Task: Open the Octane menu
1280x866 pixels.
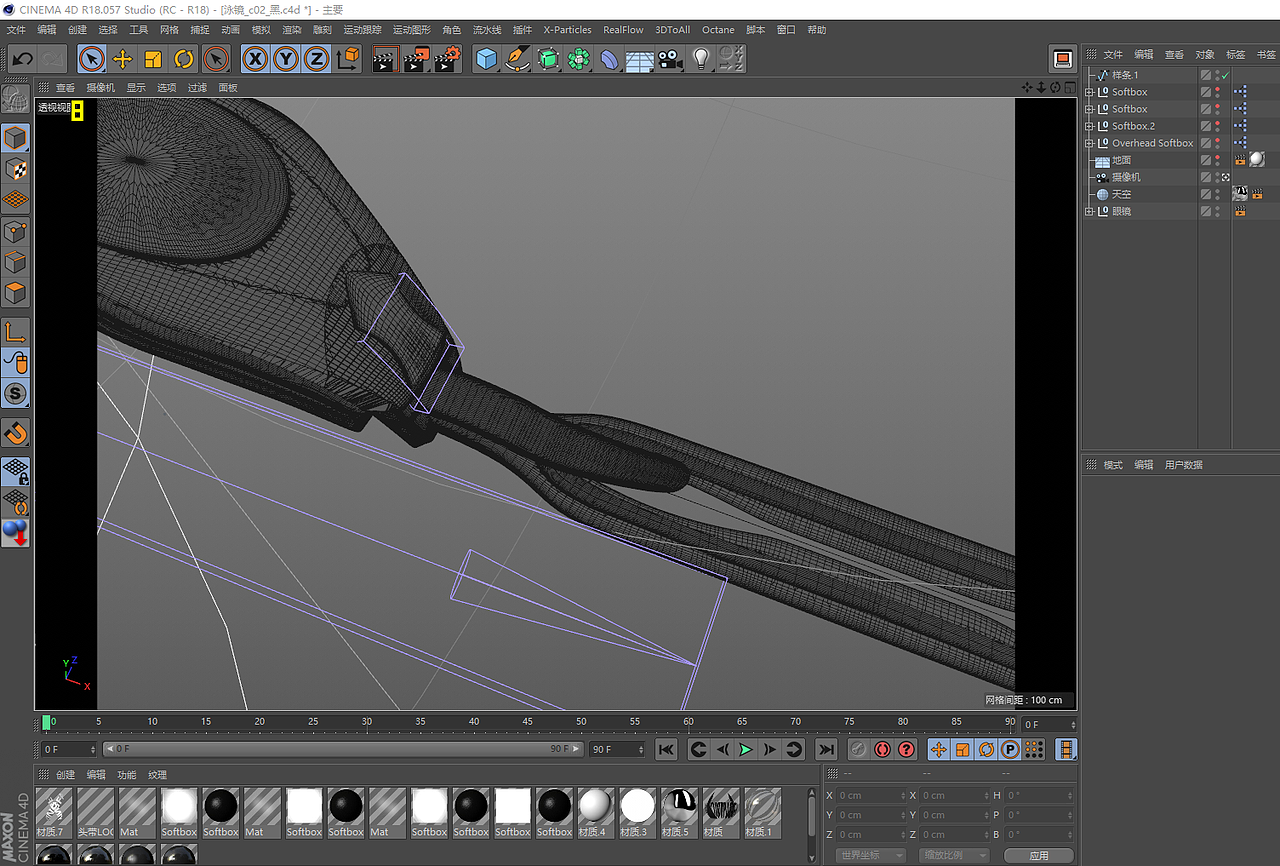Action: tap(718, 30)
